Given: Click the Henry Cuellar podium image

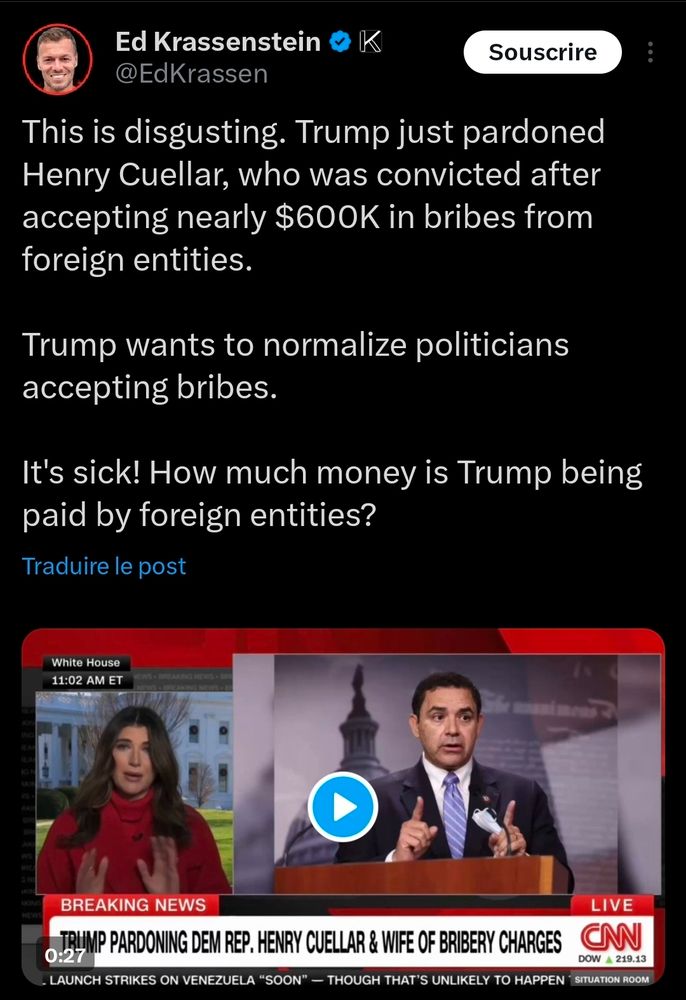Looking at the screenshot, I should [446, 774].
